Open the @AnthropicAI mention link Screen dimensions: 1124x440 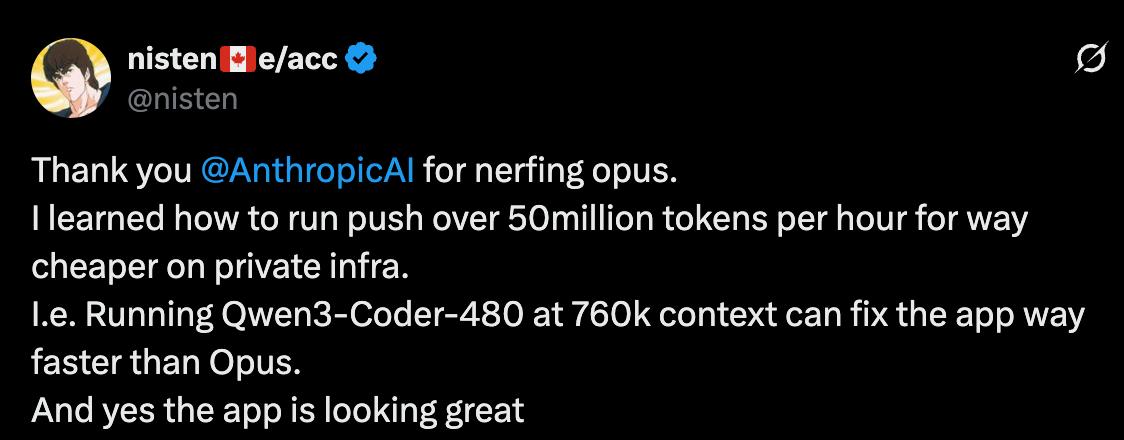click(x=308, y=171)
